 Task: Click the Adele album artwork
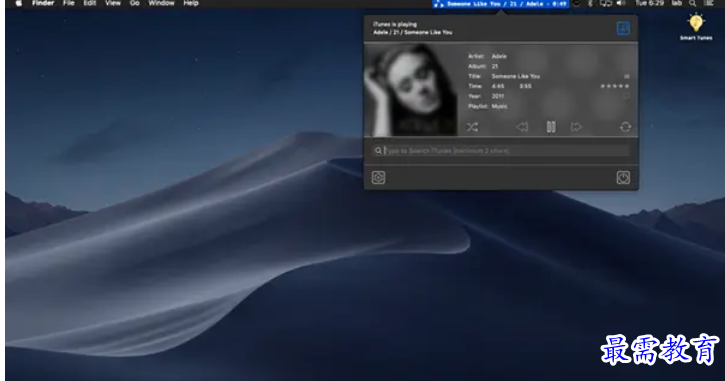click(411, 90)
